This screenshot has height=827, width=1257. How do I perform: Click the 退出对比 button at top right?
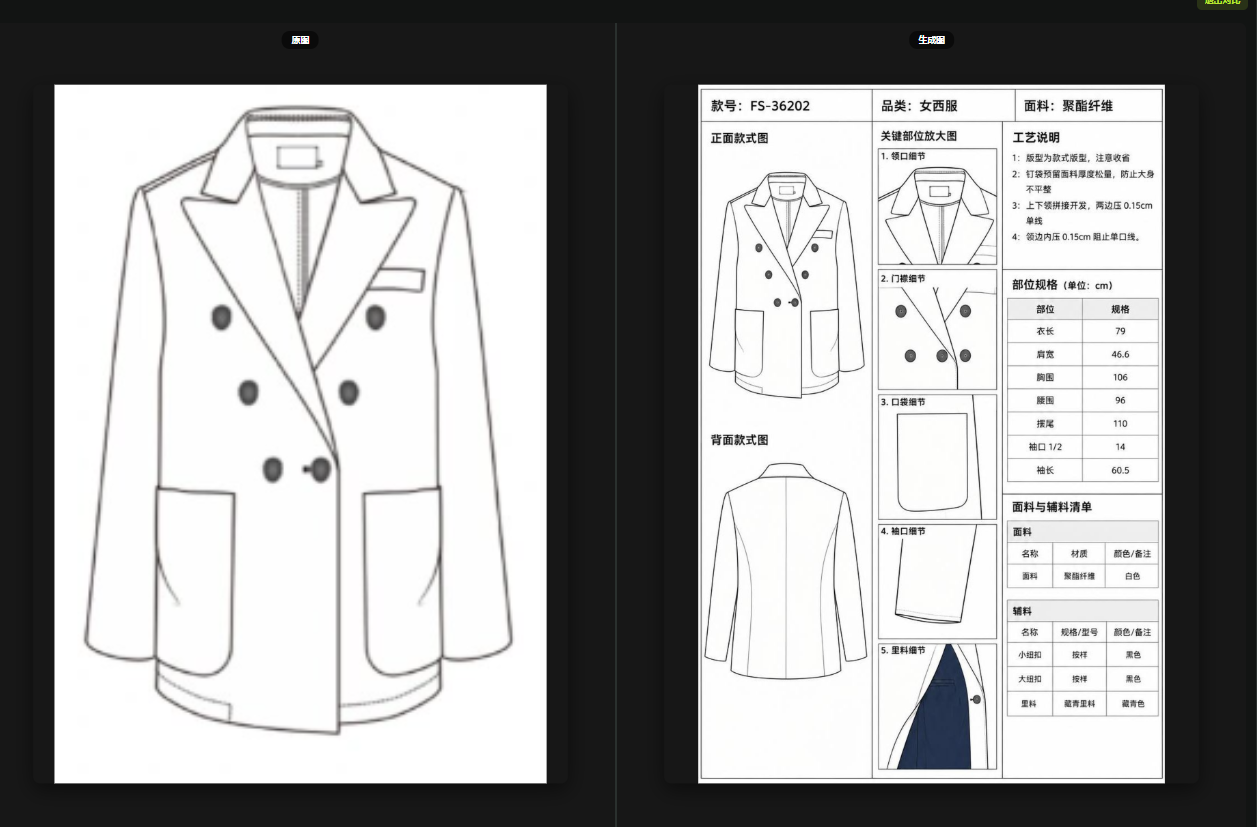(1224, 3)
